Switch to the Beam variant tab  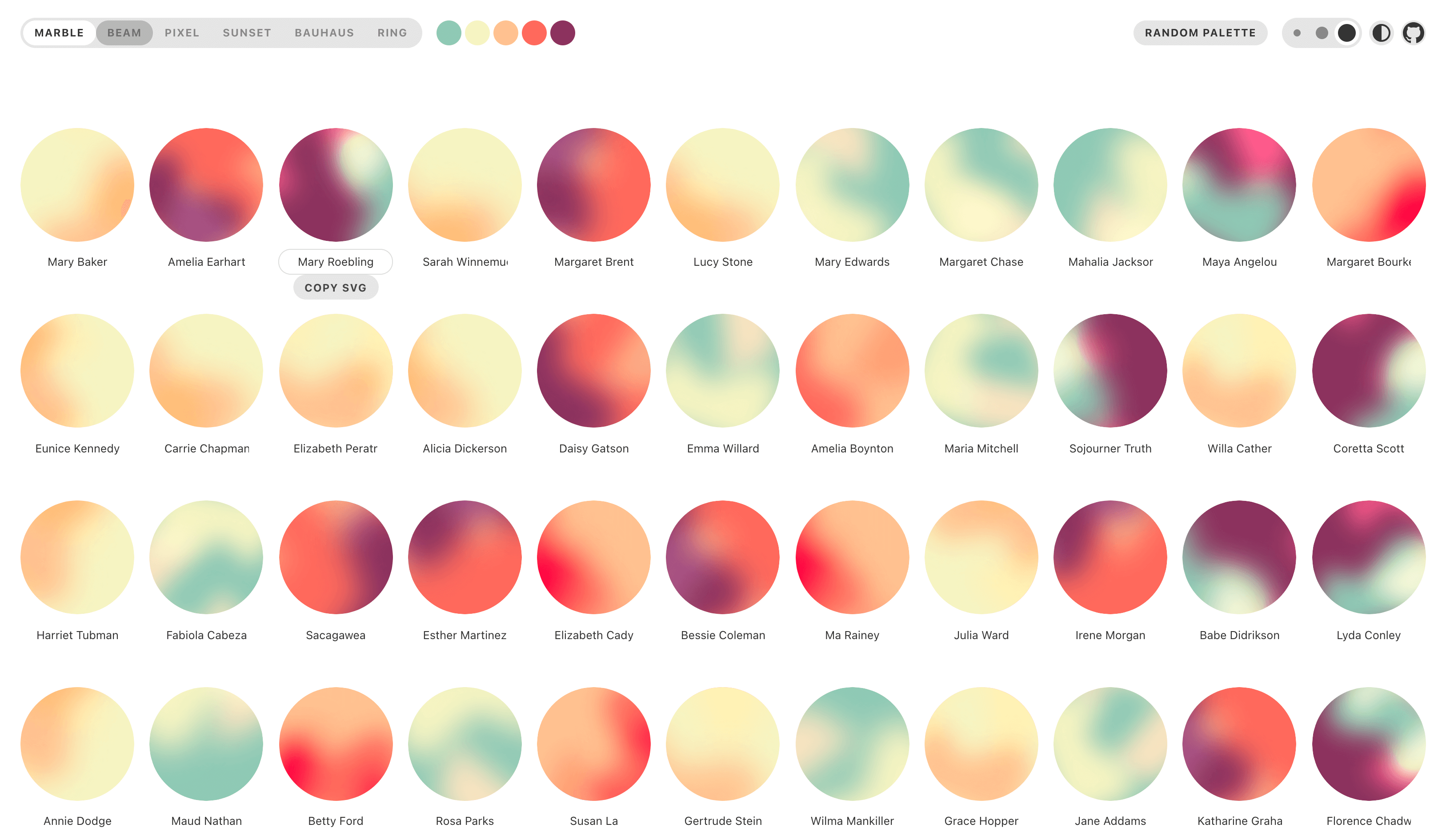(x=124, y=33)
